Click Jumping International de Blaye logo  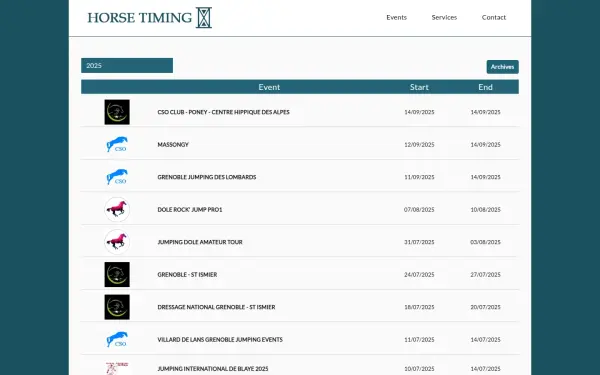(x=117, y=368)
